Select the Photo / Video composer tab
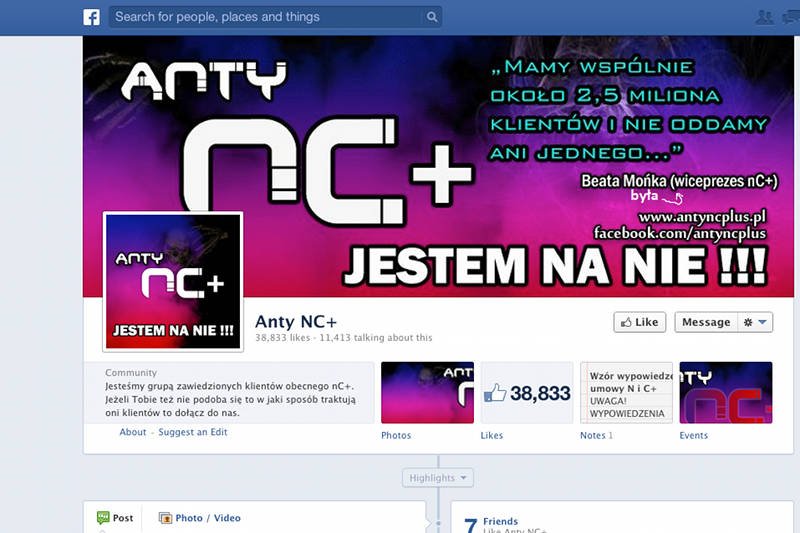 click(x=199, y=518)
